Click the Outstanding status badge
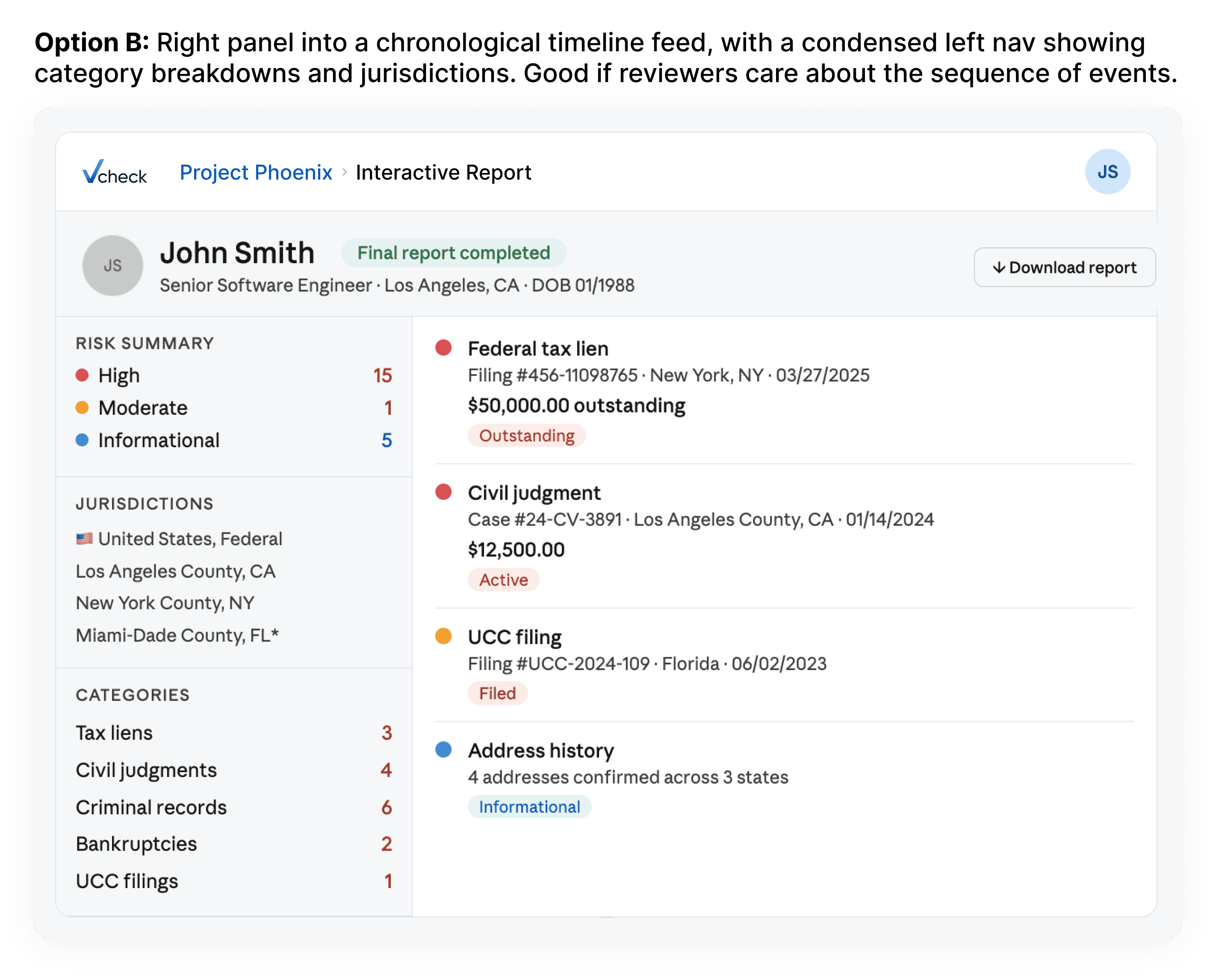This screenshot has width=1216, height=980. [x=526, y=436]
